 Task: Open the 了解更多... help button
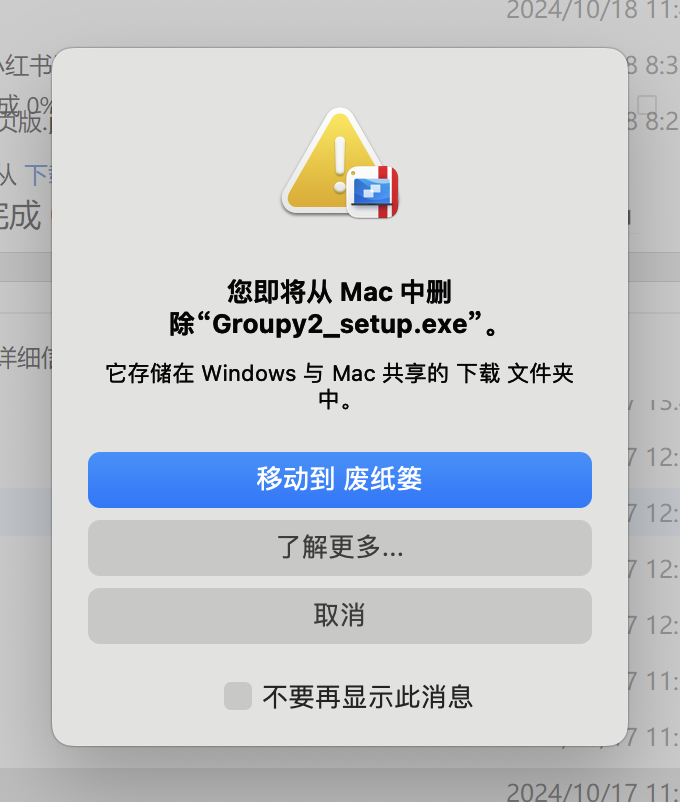[x=340, y=548]
